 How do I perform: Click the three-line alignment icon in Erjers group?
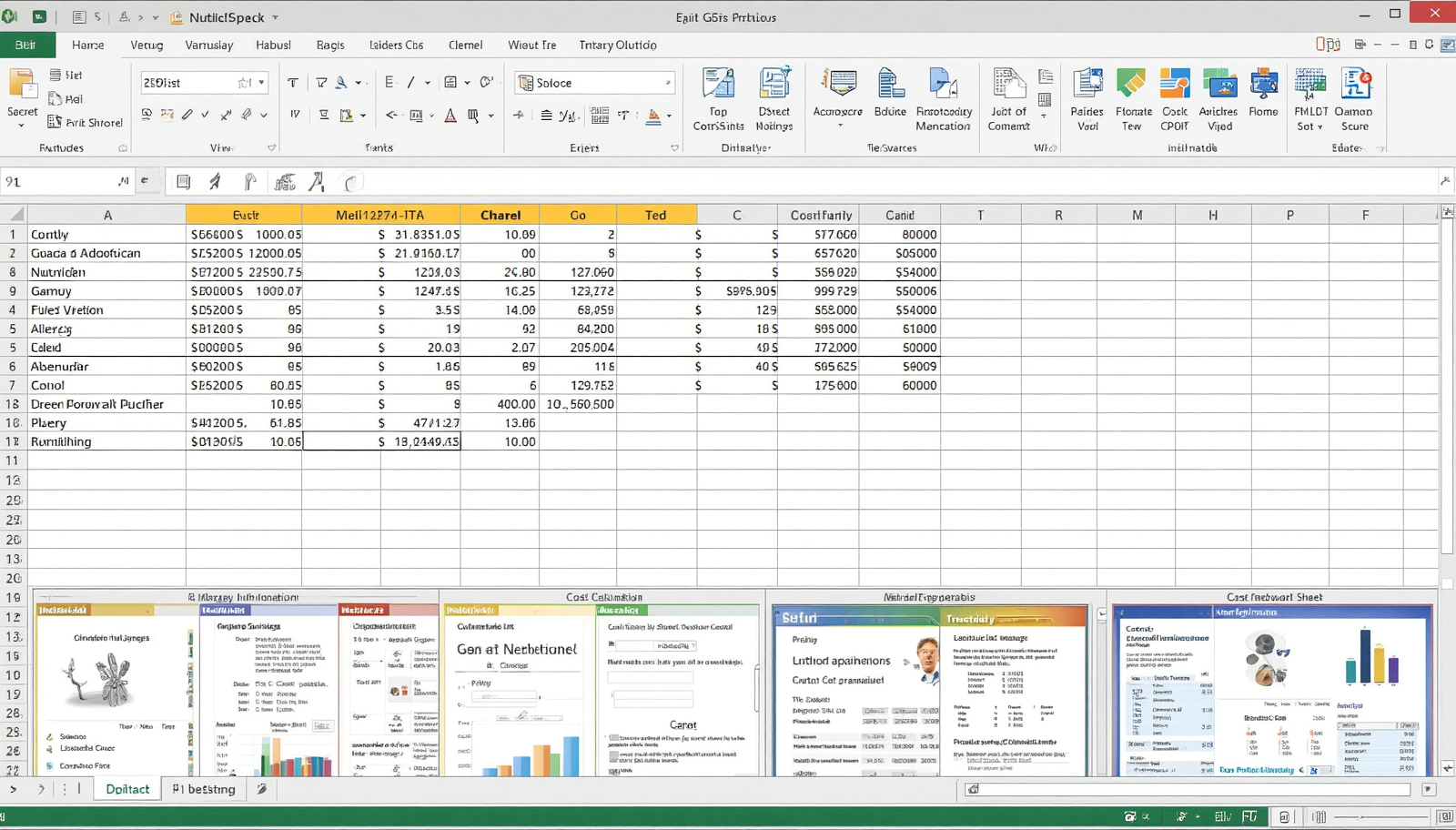546,116
